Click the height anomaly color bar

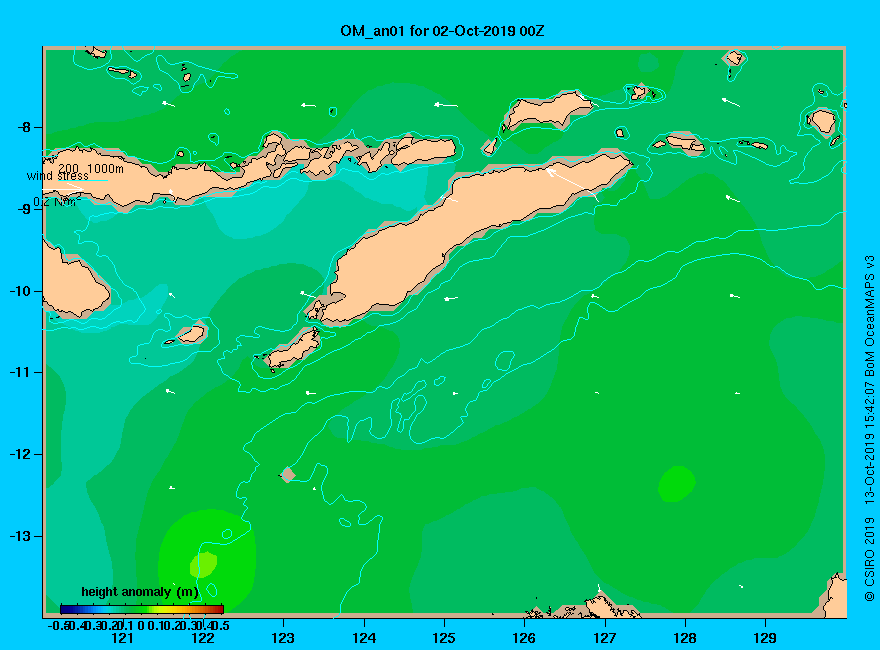tap(142, 610)
